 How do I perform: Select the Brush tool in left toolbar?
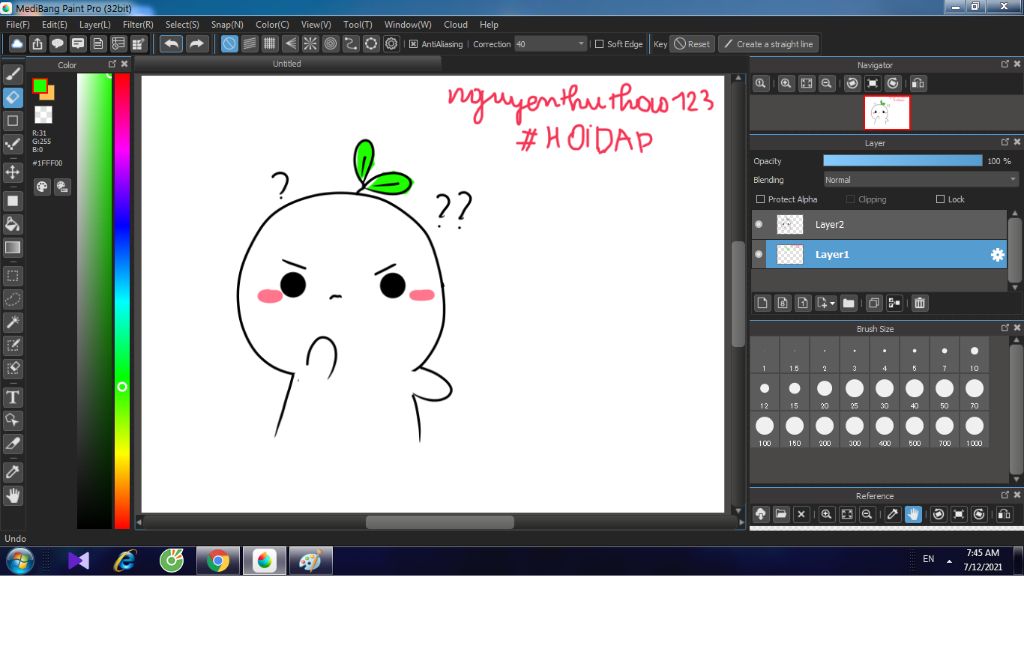tap(12, 74)
